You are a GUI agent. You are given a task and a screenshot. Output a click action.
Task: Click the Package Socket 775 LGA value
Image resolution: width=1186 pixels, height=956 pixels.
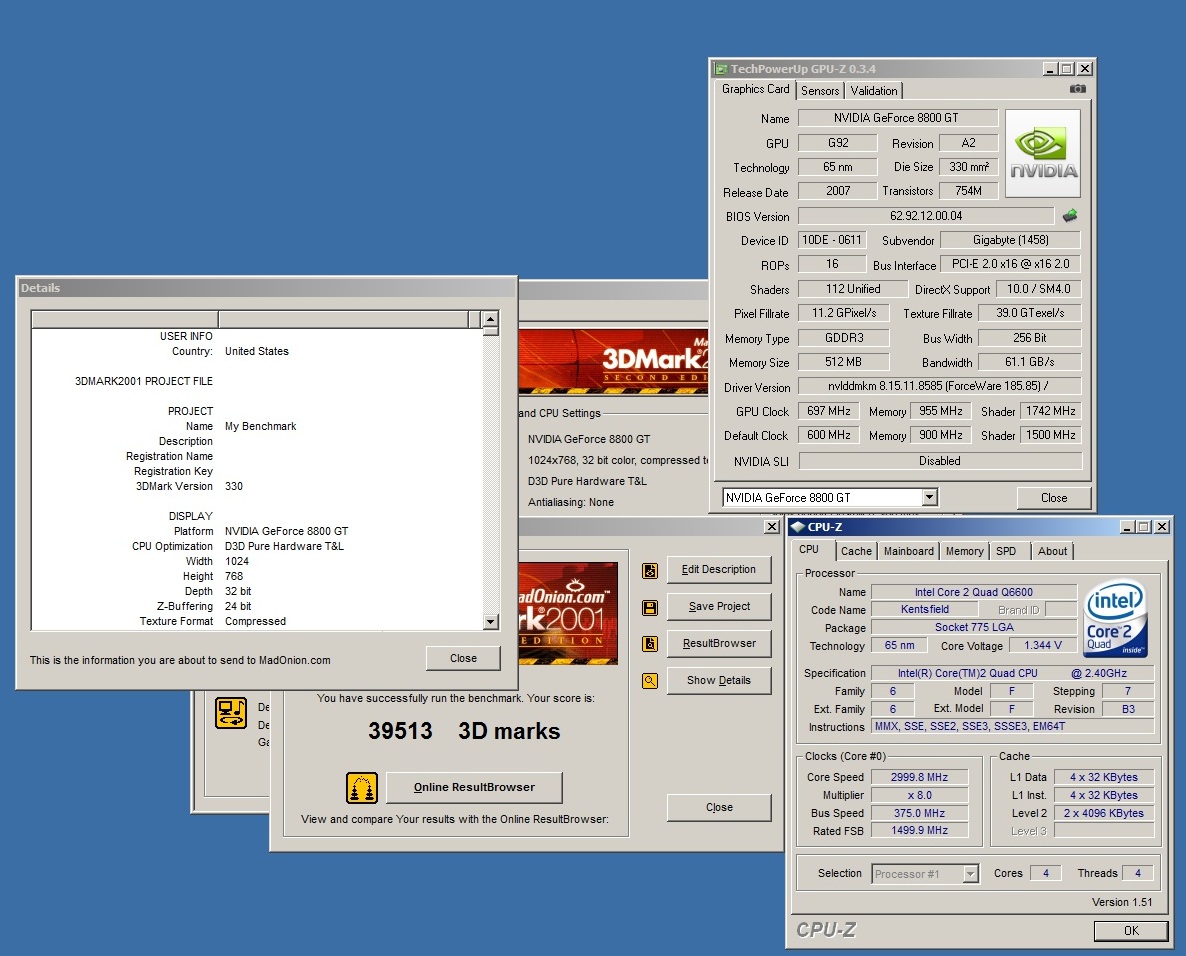pyautogui.click(x=973, y=627)
